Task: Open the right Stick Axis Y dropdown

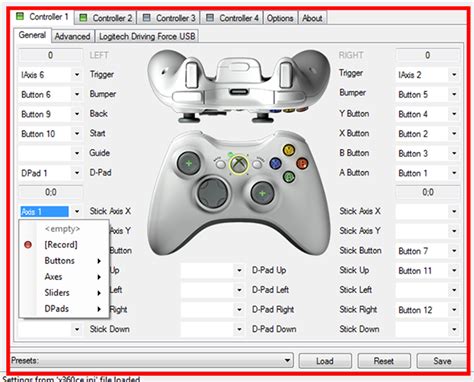Action: tap(428, 231)
